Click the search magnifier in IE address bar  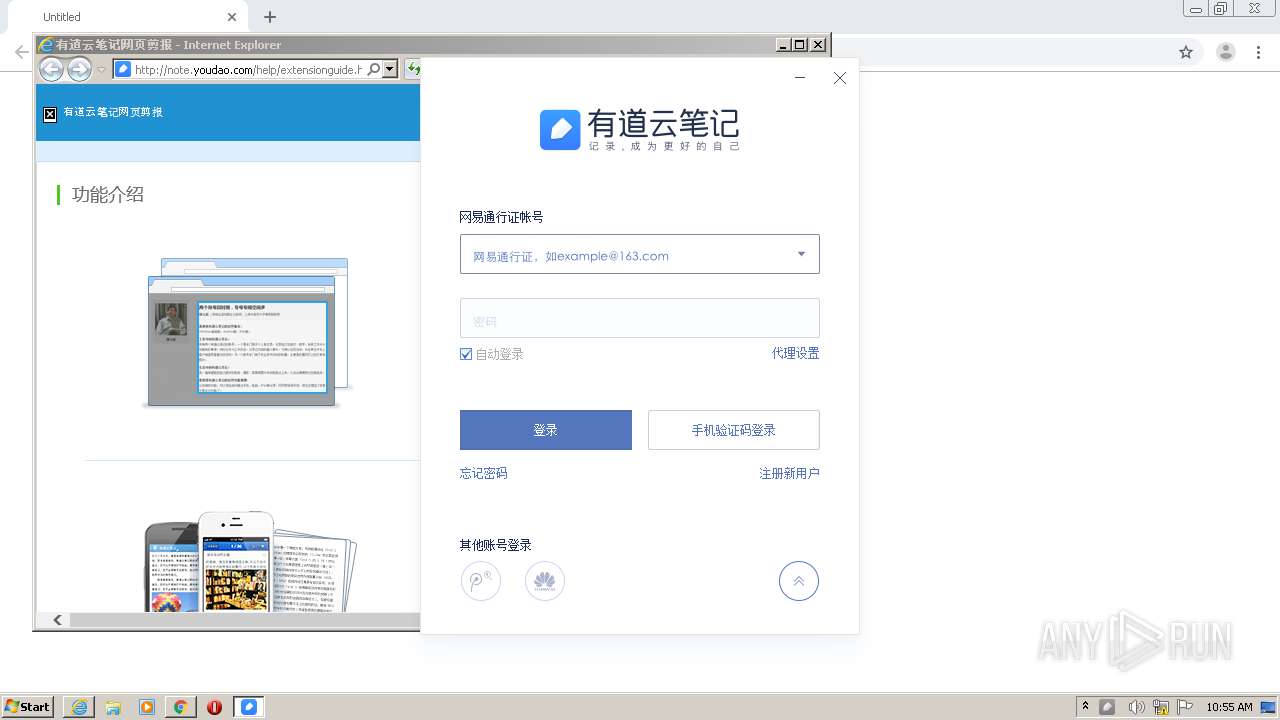click(x=374, y=69)
